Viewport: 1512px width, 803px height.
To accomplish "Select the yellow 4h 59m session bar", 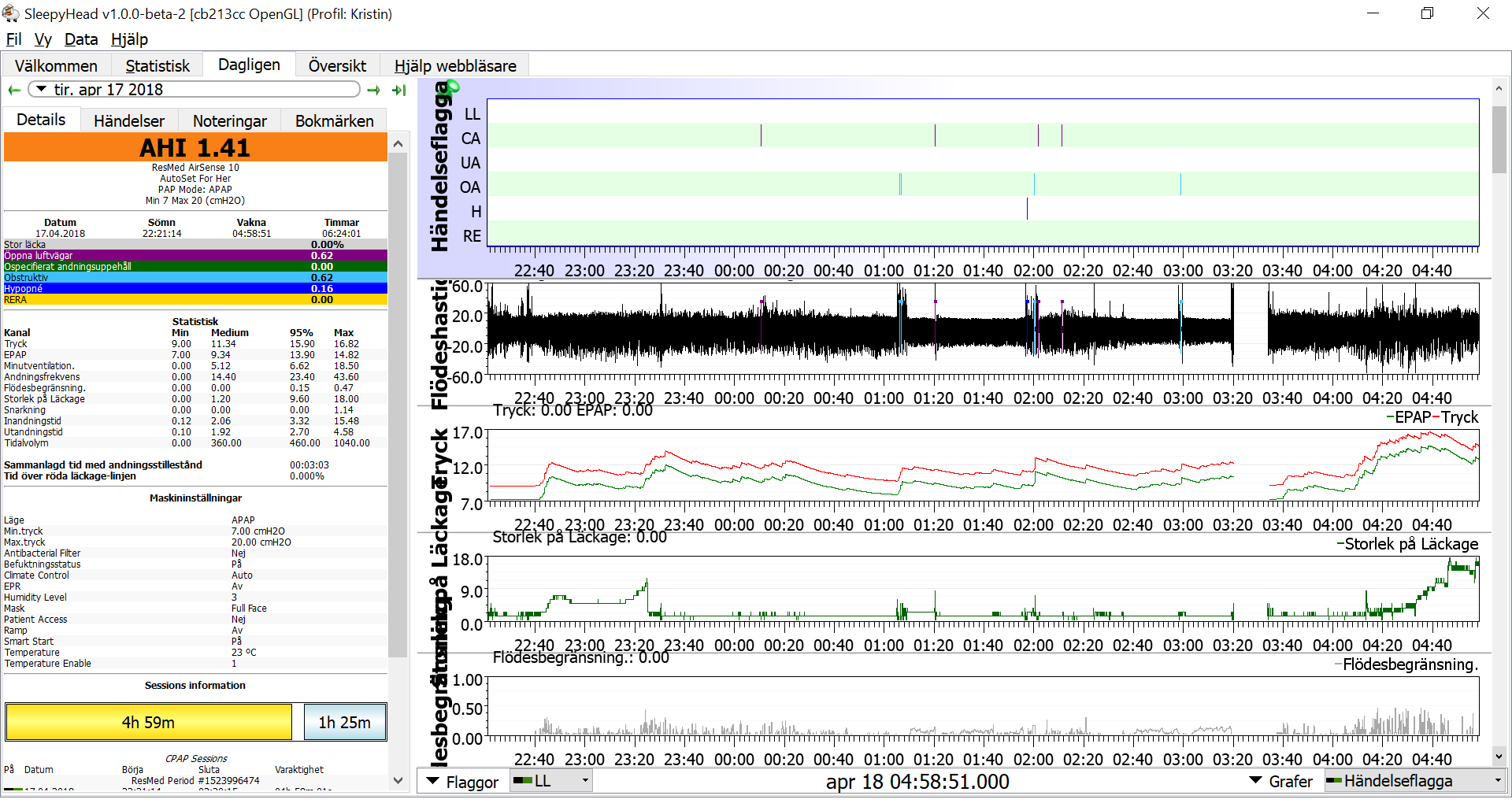I will click(x=148, y=722).
